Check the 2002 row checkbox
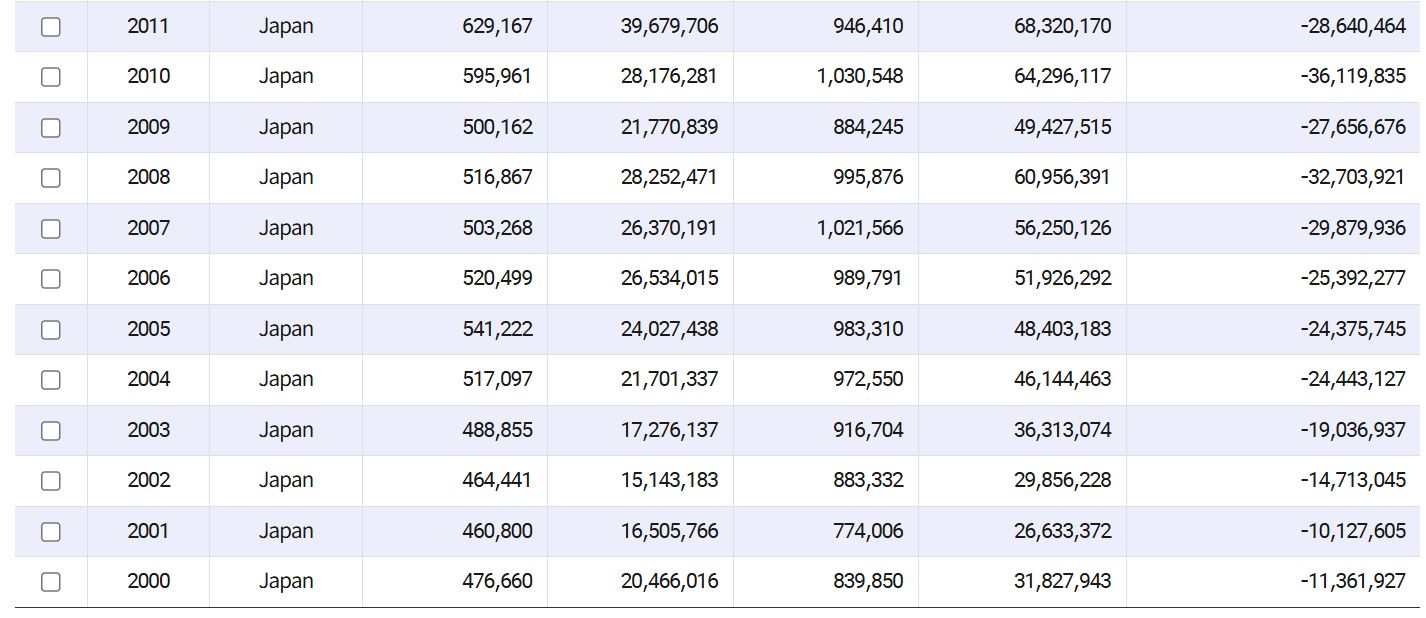 click(51, 481)
